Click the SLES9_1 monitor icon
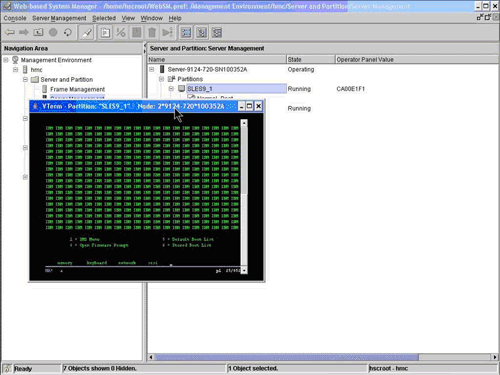 (x=181, y=89)
